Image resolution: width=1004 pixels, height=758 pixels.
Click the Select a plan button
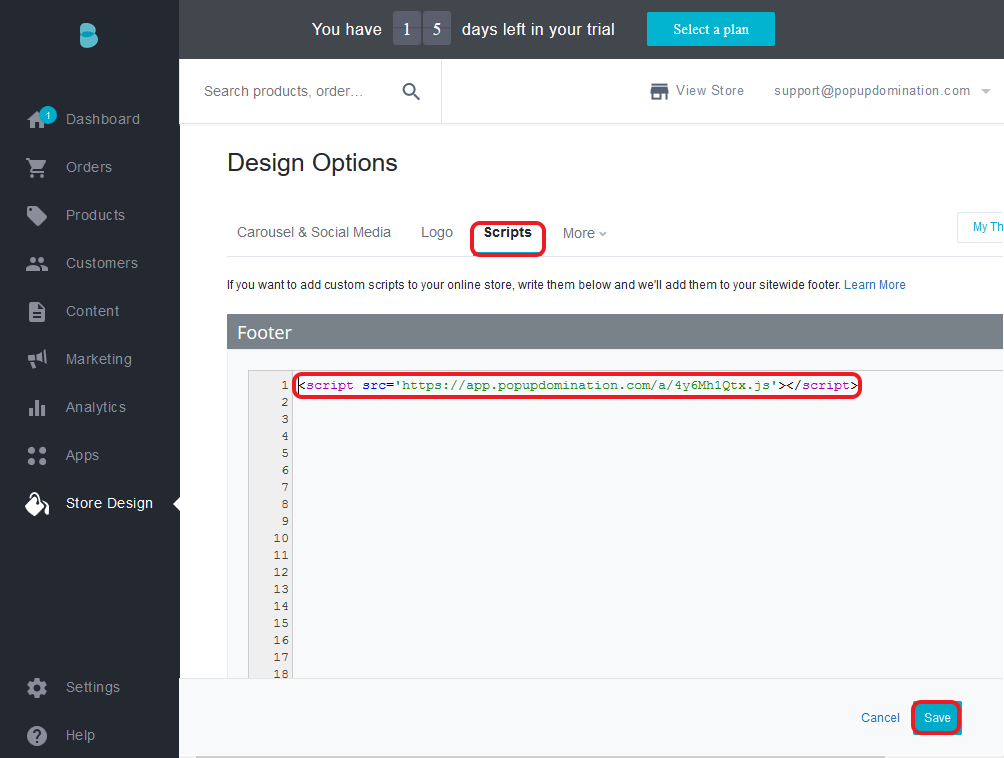click(711, 29)
